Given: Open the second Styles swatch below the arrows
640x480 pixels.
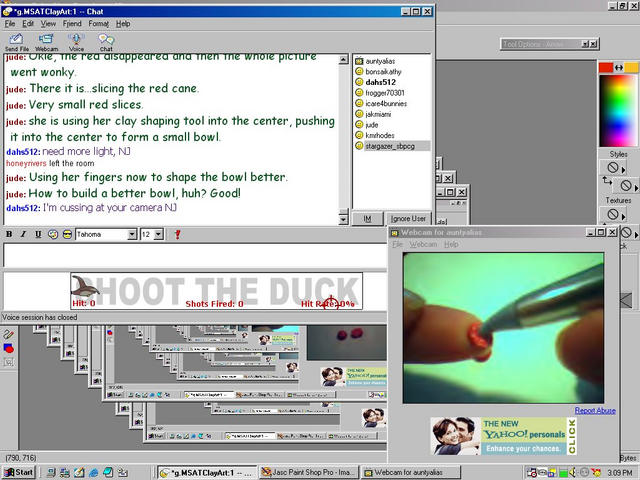Looking at the screenshot, I should (x=627, y=186).
